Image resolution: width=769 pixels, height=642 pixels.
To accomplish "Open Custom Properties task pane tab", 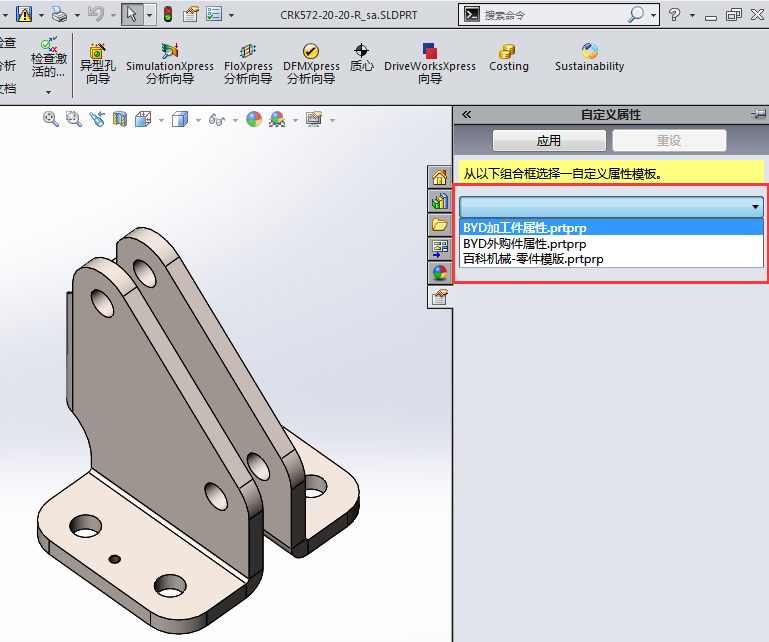I will click(x=439, y=297).
